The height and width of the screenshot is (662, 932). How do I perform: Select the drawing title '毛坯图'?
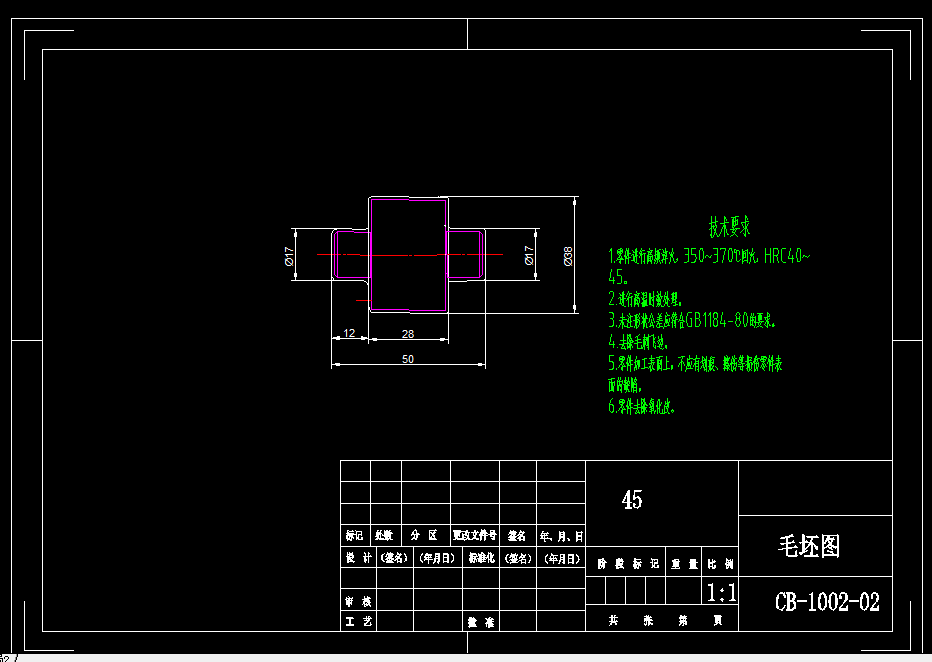809,546
